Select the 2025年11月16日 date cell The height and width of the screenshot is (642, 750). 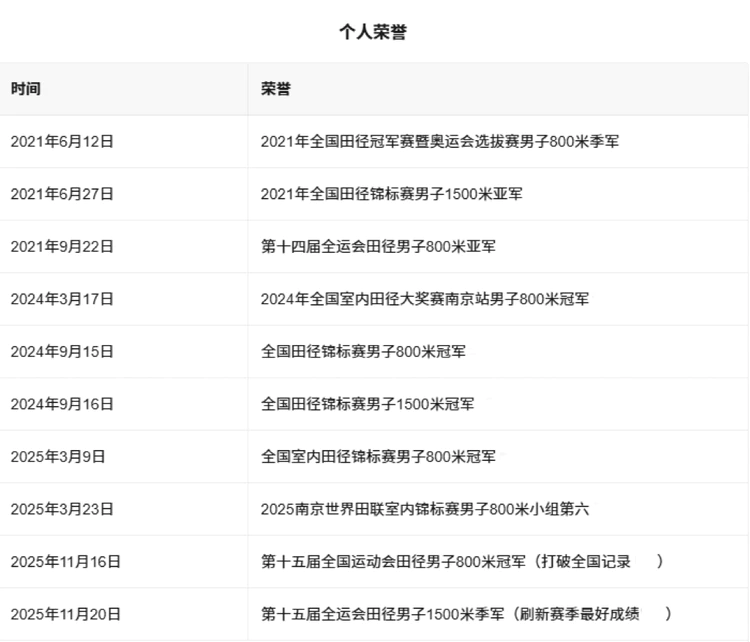click(66, 562)
